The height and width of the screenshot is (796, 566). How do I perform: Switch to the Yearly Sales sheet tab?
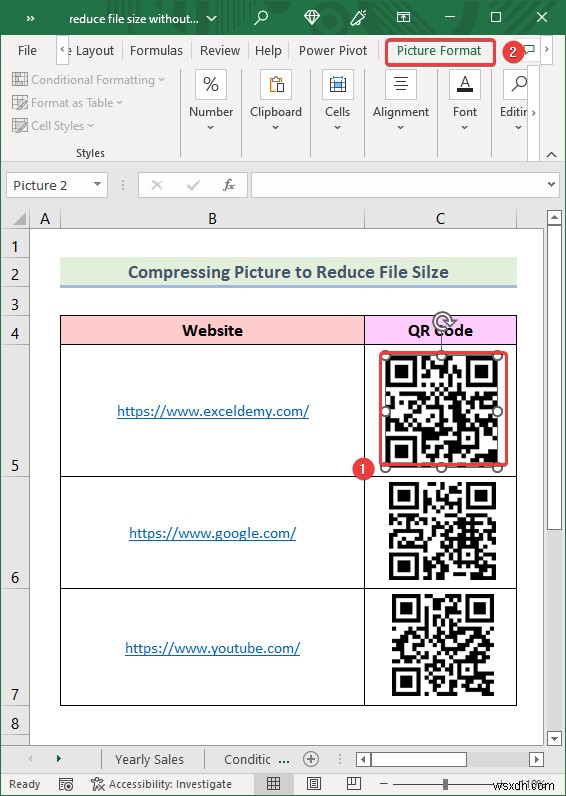pyautogui.click(x=149, y=759)
